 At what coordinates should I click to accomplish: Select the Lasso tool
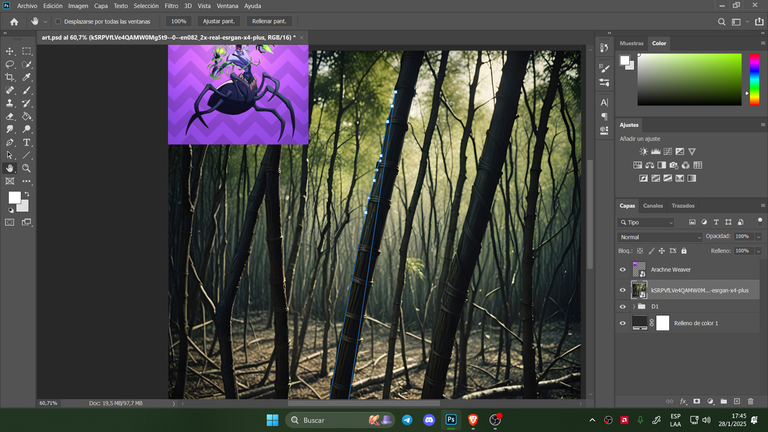[10, 64]
